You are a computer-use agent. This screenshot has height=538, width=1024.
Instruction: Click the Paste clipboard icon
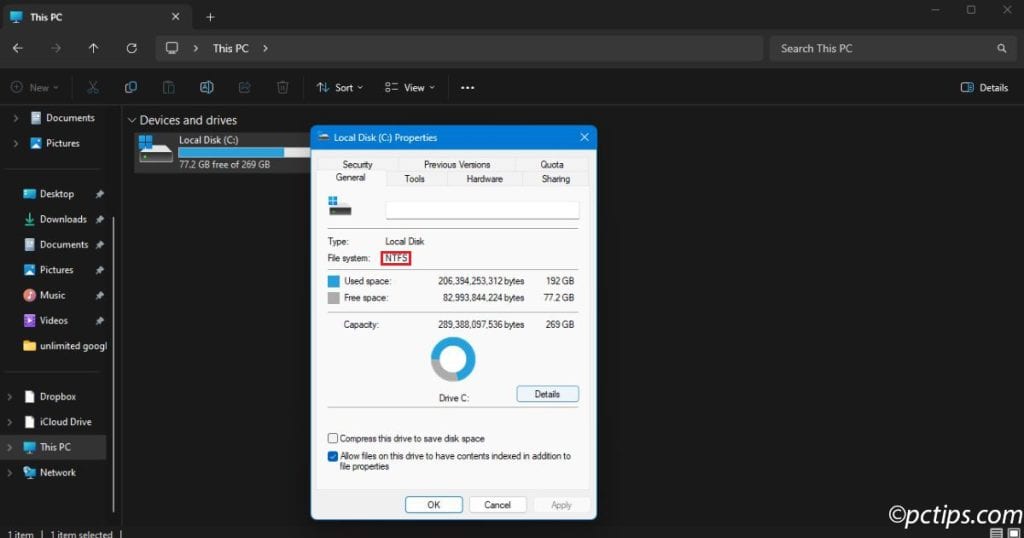168,87
